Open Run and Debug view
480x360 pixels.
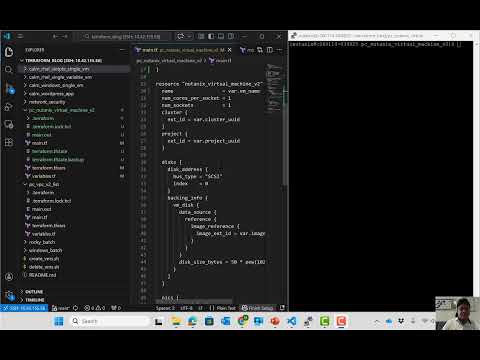pyautogui.click(x=9, y=107)
